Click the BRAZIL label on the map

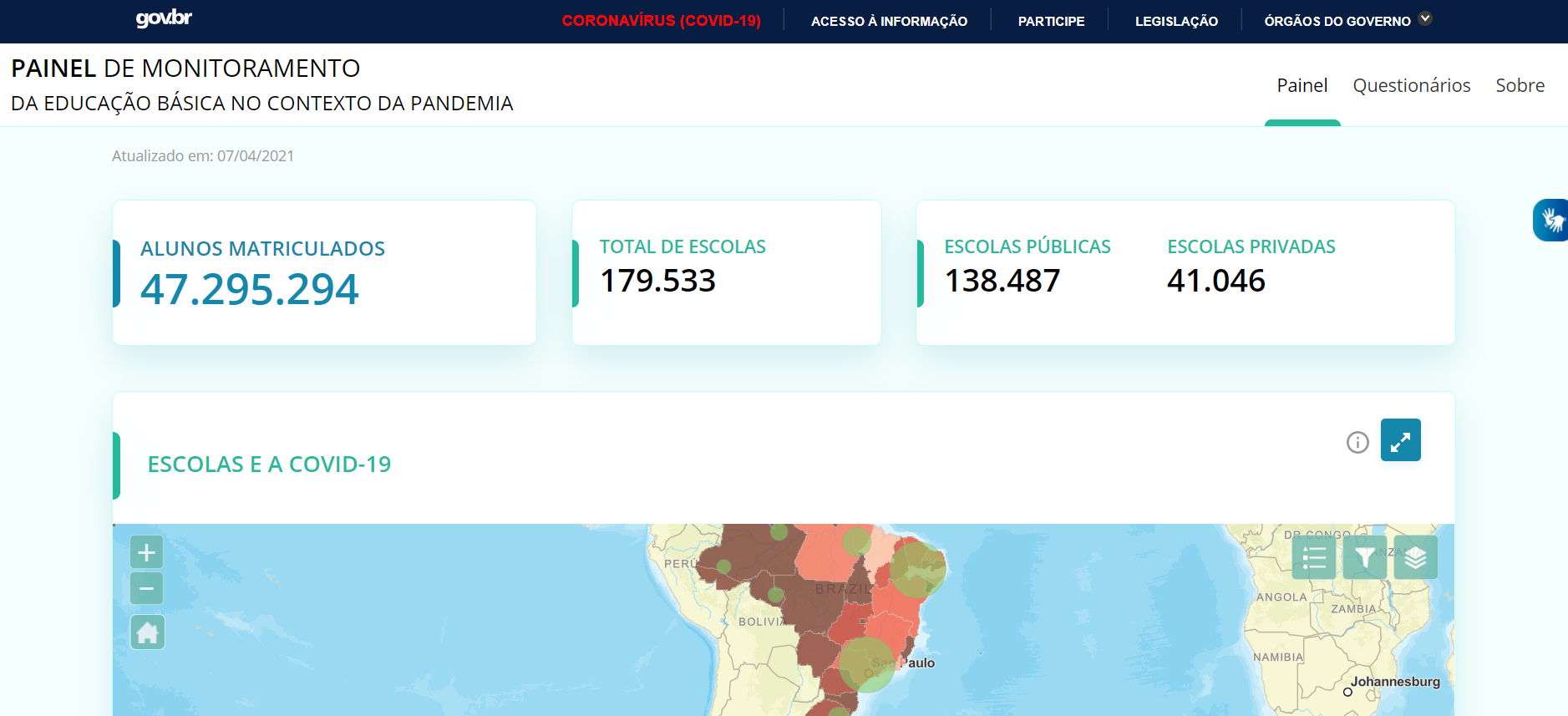point(842,589)
